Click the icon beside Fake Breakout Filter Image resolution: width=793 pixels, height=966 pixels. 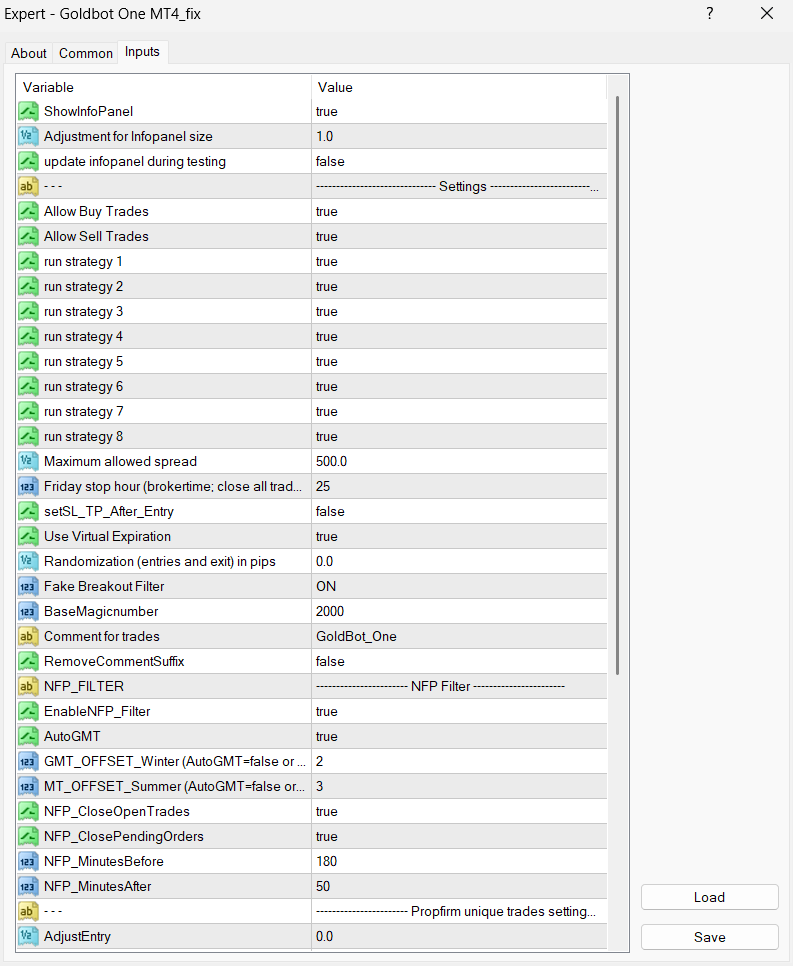click(x=28, y=586)
